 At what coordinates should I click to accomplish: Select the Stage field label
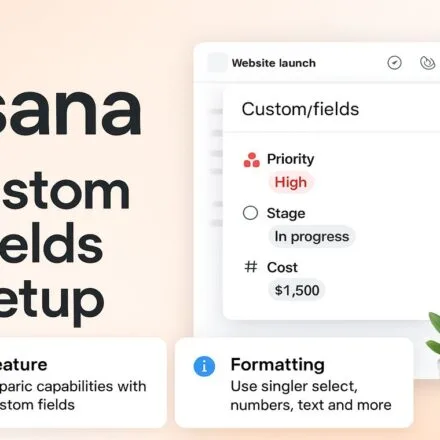tap(286, 213)
